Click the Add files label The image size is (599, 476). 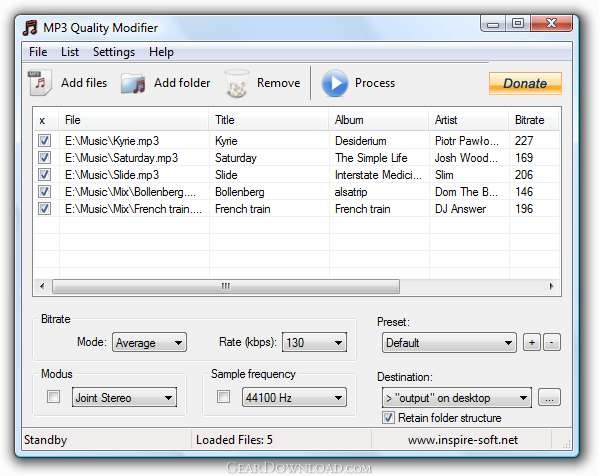click(84, 83)
